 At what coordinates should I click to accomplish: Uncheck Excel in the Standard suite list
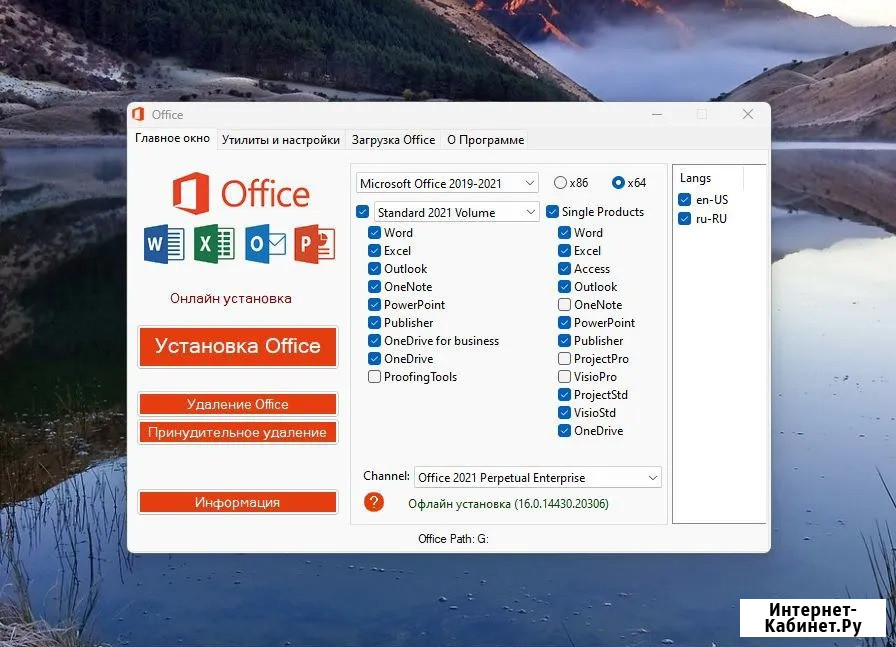pyautogui.click(x=374, y=251)
